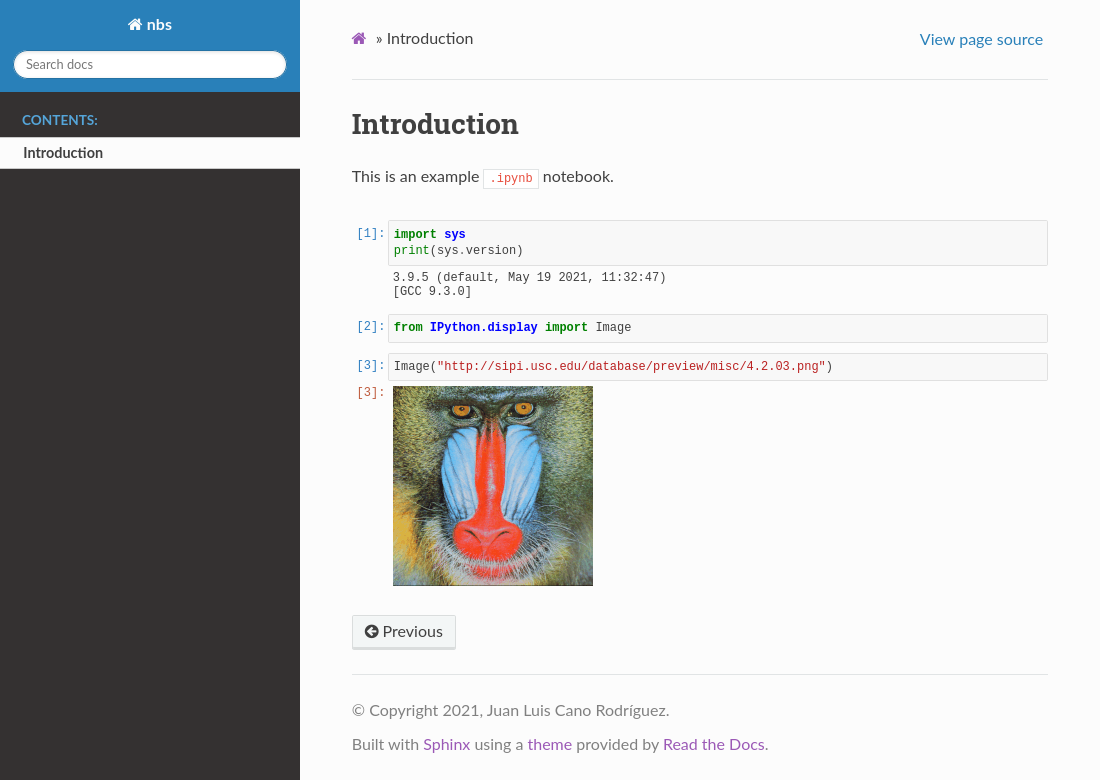Click the home icon in the breadcrumb
Viewport: 1100px width, 780px height.
359,39
